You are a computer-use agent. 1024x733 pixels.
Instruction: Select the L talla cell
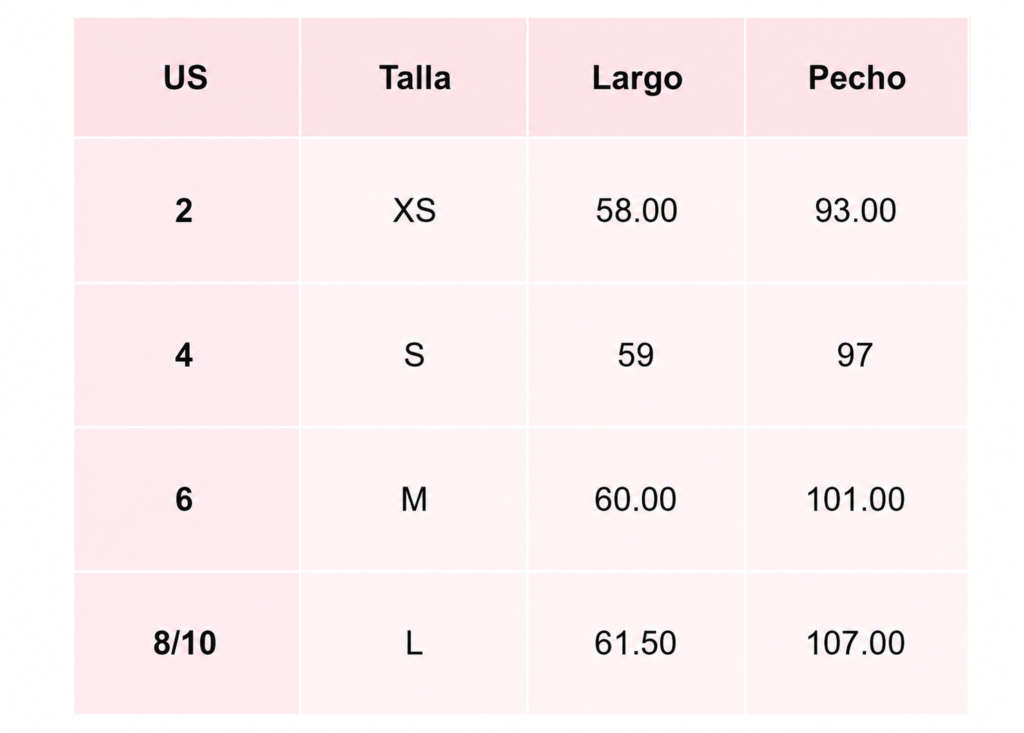(x=414, y=643)
